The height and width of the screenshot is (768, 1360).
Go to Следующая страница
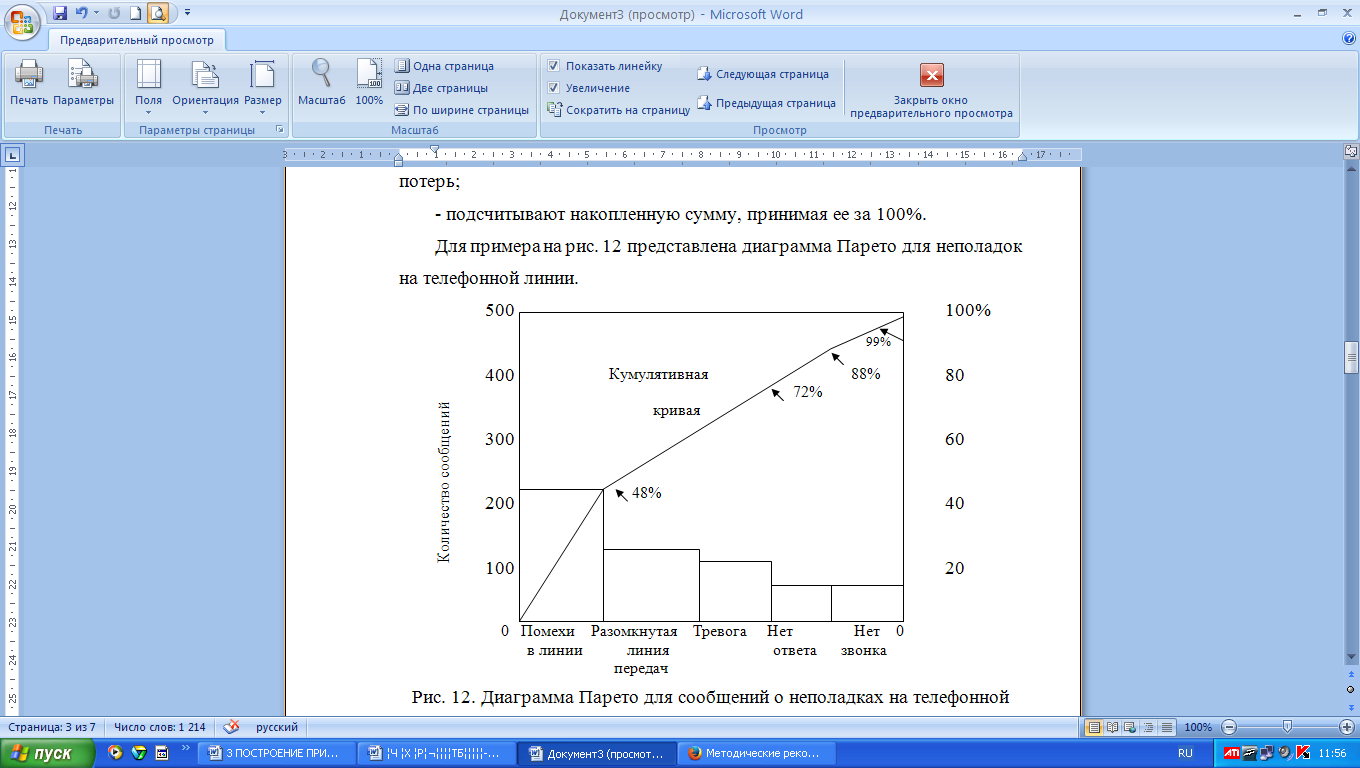tap(763, 74)
